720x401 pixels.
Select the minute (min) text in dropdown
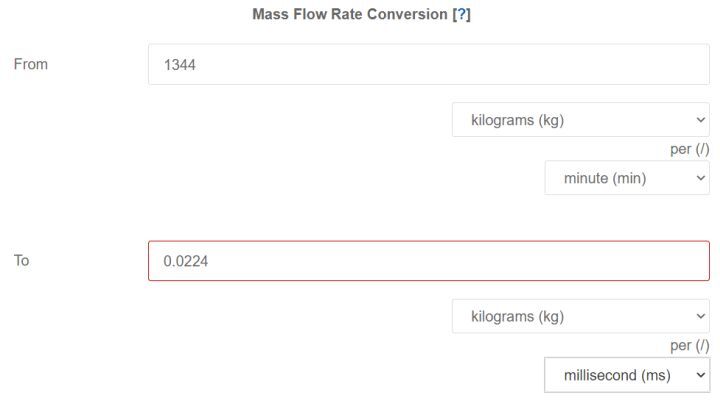[604, 178]
